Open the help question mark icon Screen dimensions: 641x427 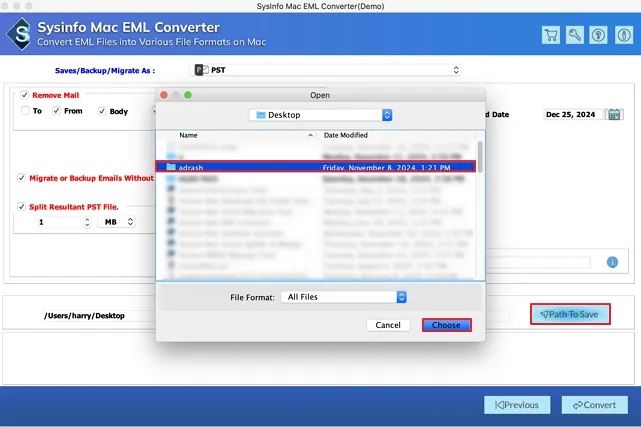click(598, 35)
